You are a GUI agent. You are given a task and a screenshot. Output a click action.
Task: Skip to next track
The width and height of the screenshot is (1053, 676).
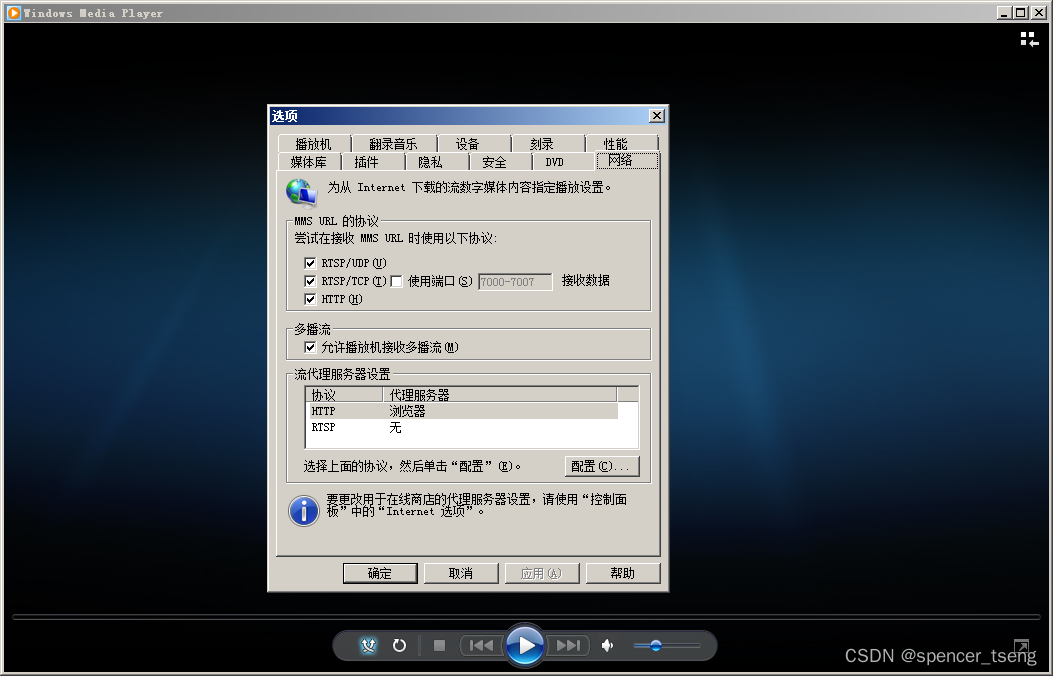coord(568,645)
